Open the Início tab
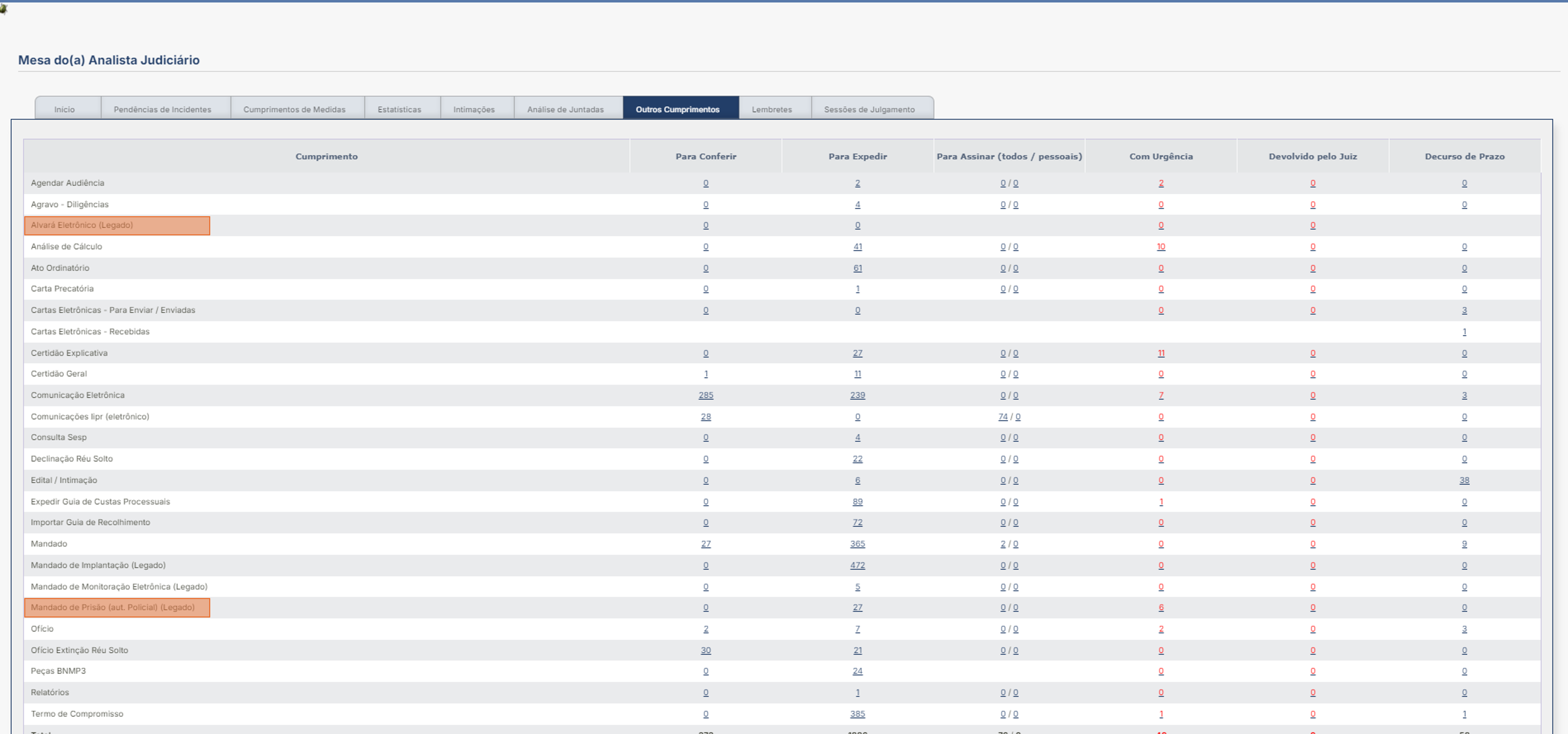This screenshot has width=1568, height=734. (65, 109)
